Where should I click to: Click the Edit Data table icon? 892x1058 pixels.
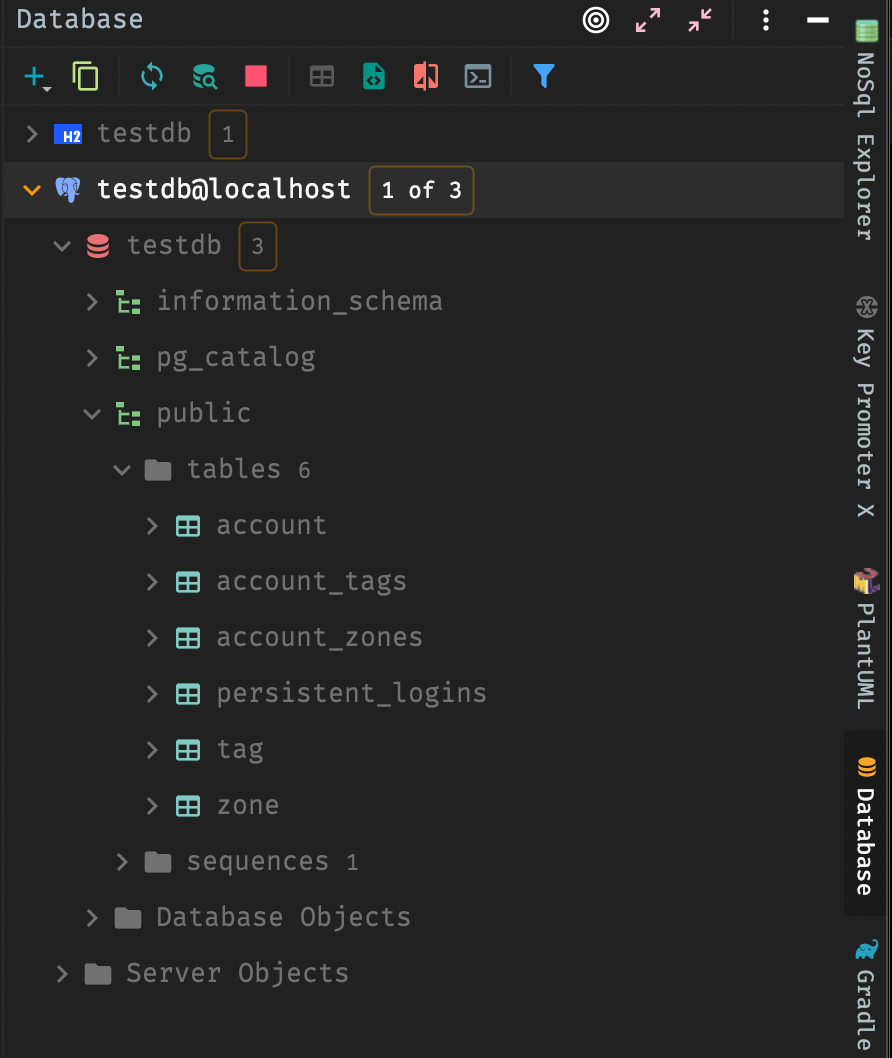[322, 76]
